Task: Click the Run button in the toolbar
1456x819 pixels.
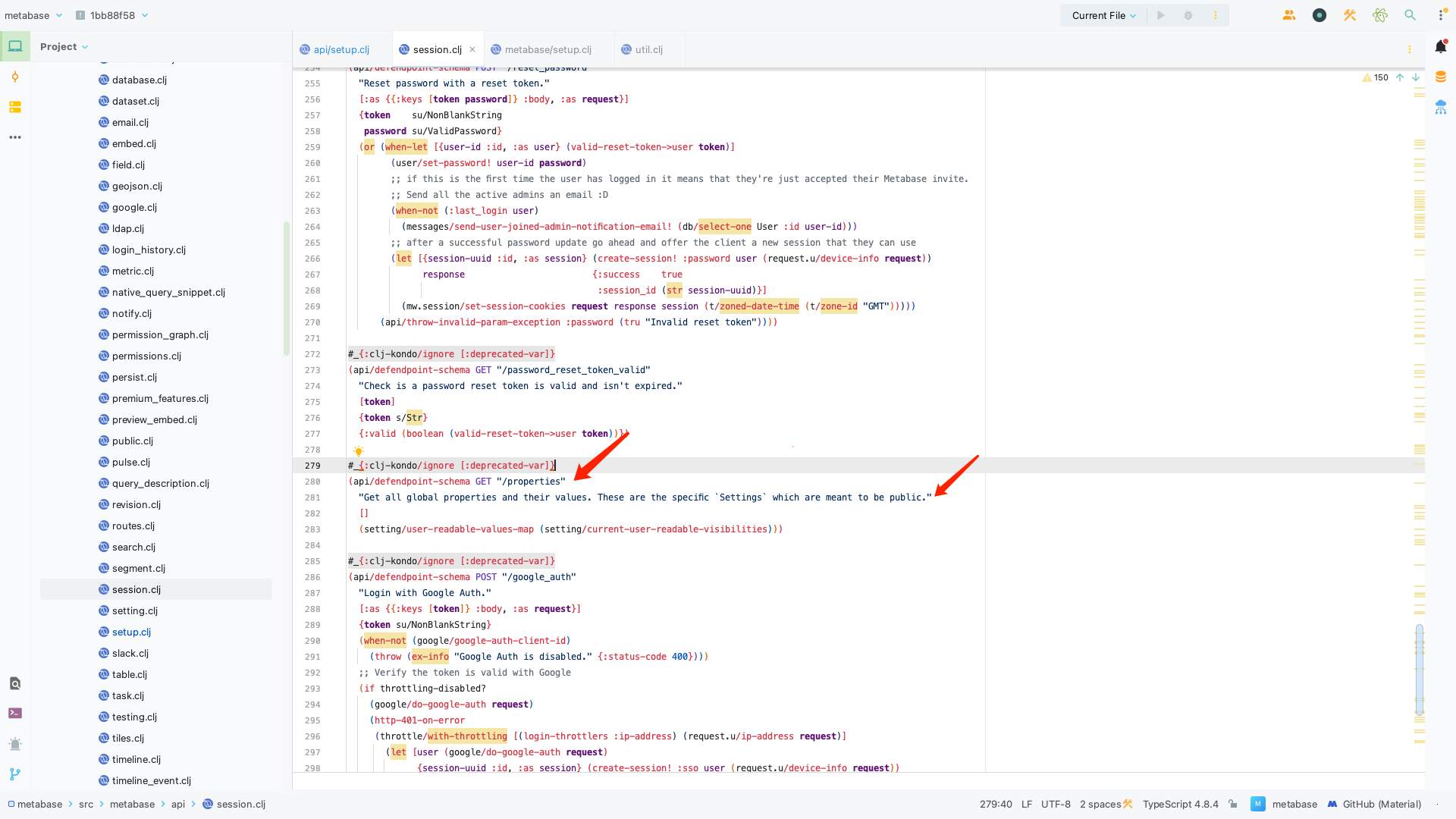Action: pos(1160,15)
